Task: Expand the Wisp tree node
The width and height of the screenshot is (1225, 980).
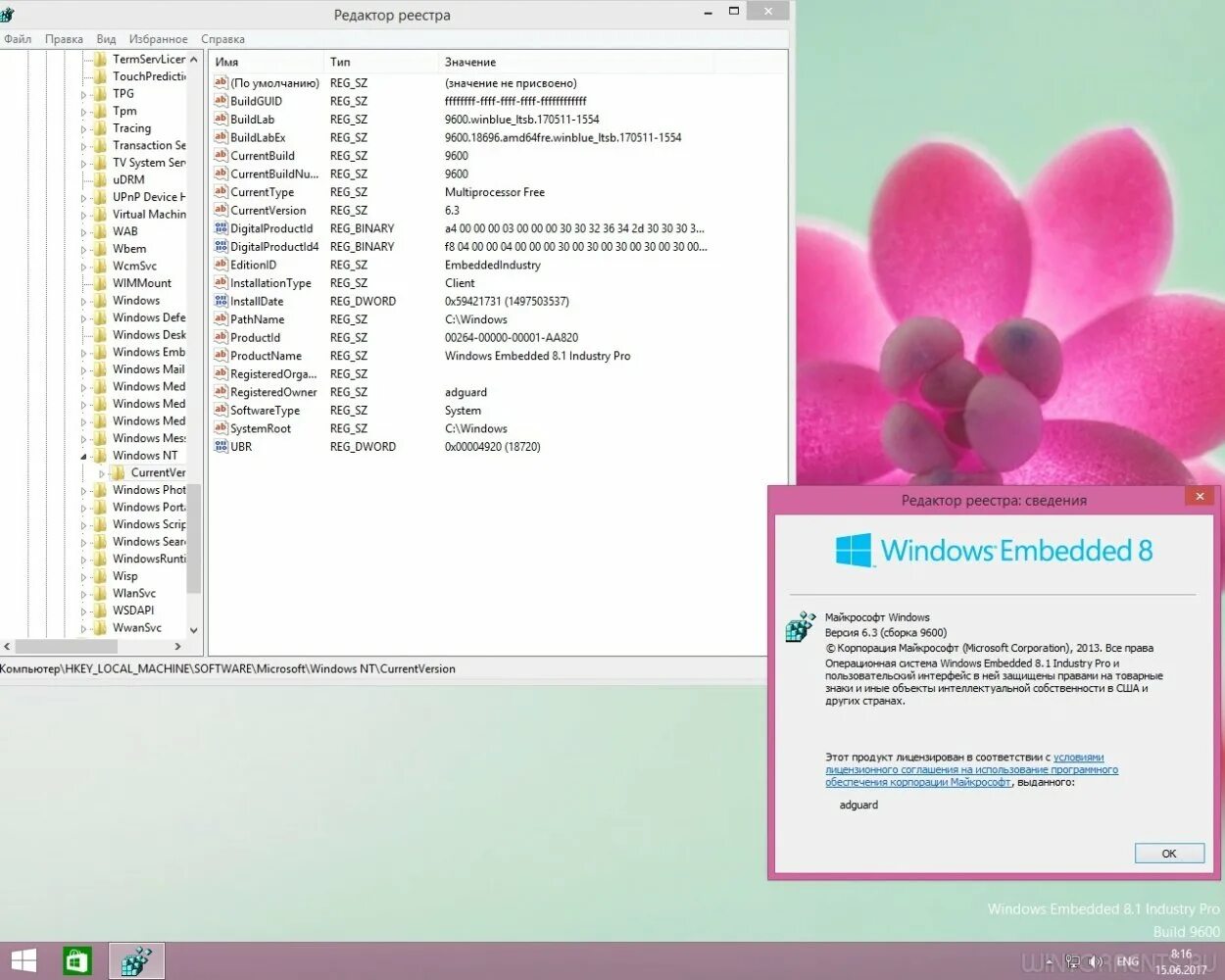Action: 84,577
